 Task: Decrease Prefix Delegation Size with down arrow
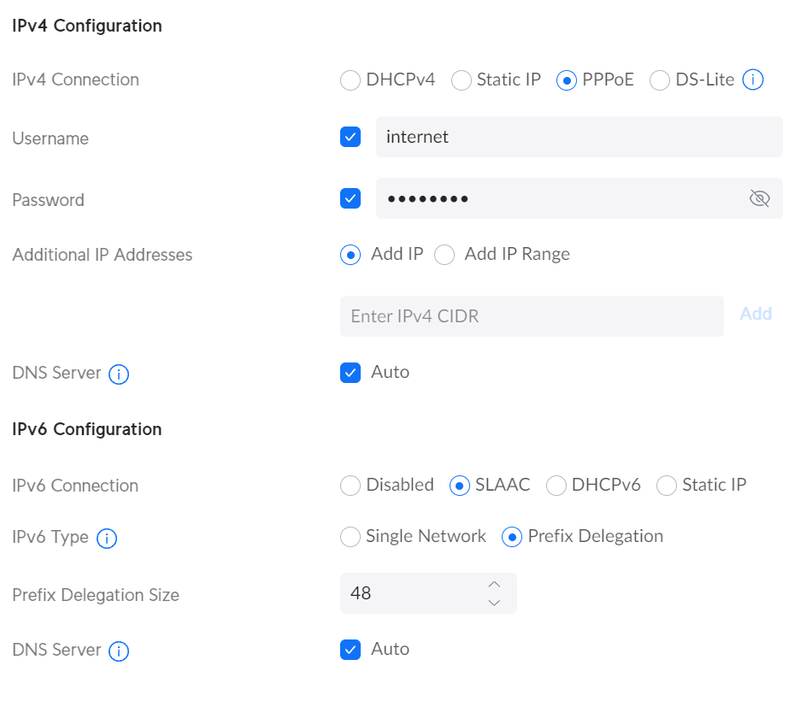click(494, 602)
